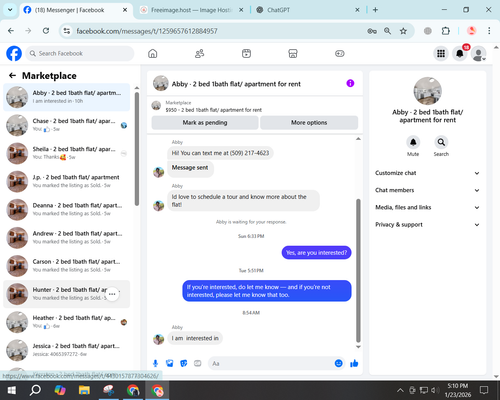The width and height of the screenshot is (500, 400).
Task: Reload the page
Action: [x=46, y=31]
